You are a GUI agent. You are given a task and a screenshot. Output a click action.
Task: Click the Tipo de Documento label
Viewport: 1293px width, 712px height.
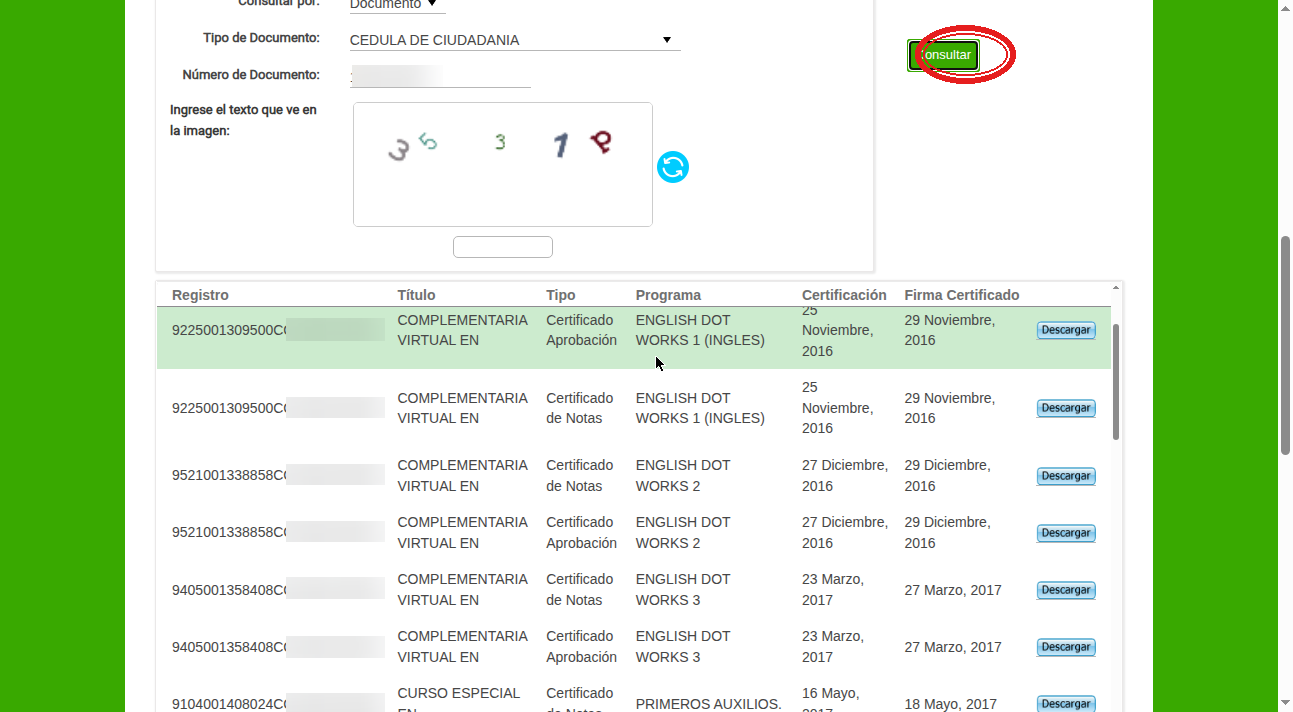pos(261,38)
